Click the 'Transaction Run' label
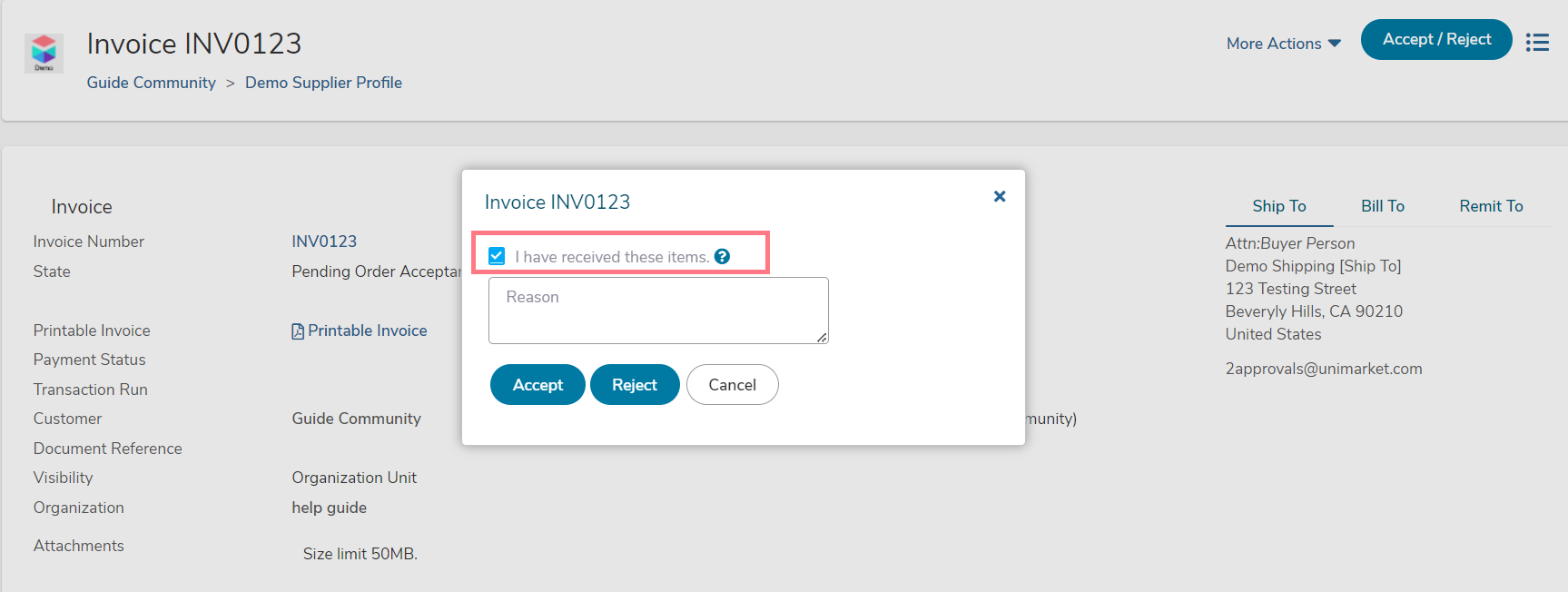This screenshot has height=592, width=1568. (91, 390)
